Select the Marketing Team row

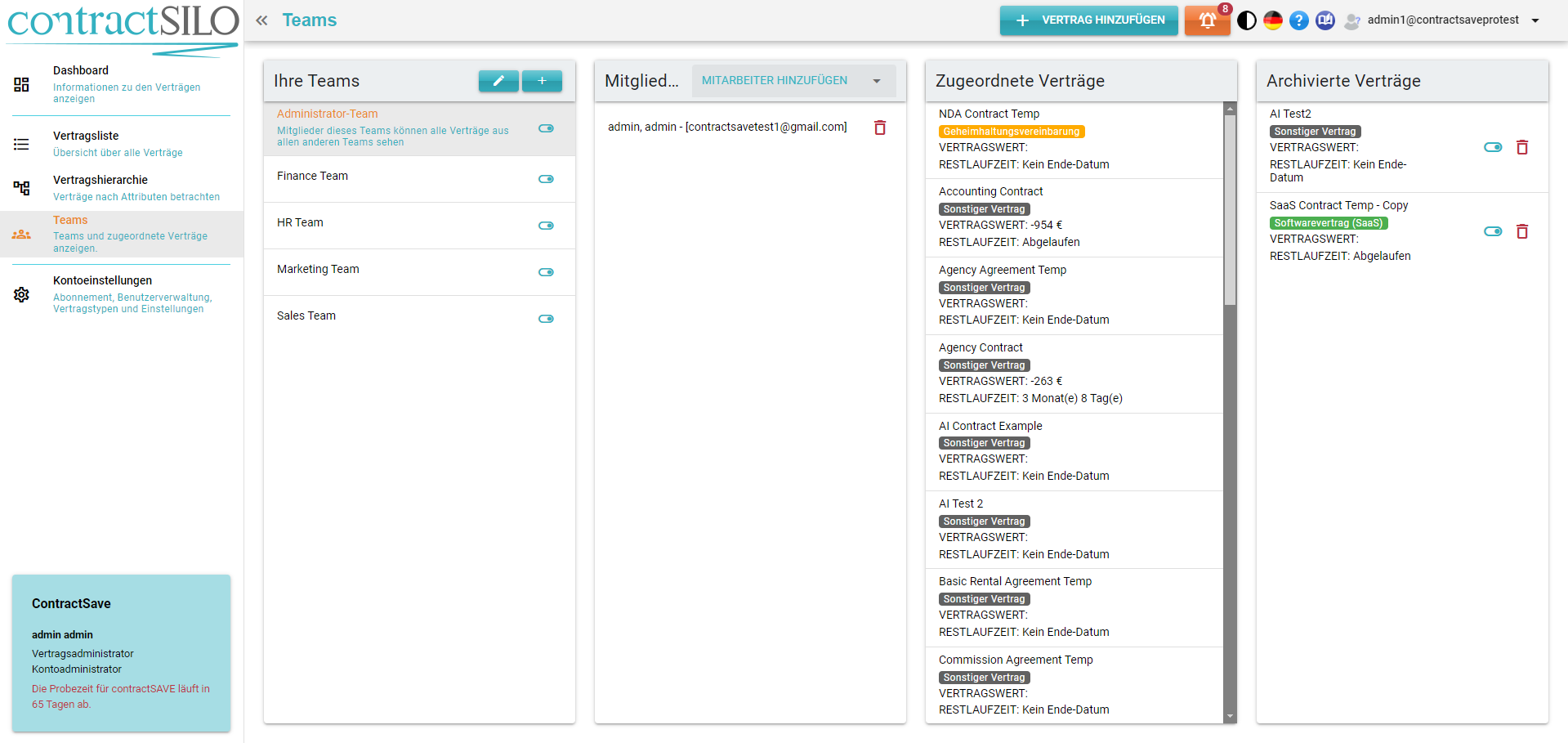tap(419, 272)
